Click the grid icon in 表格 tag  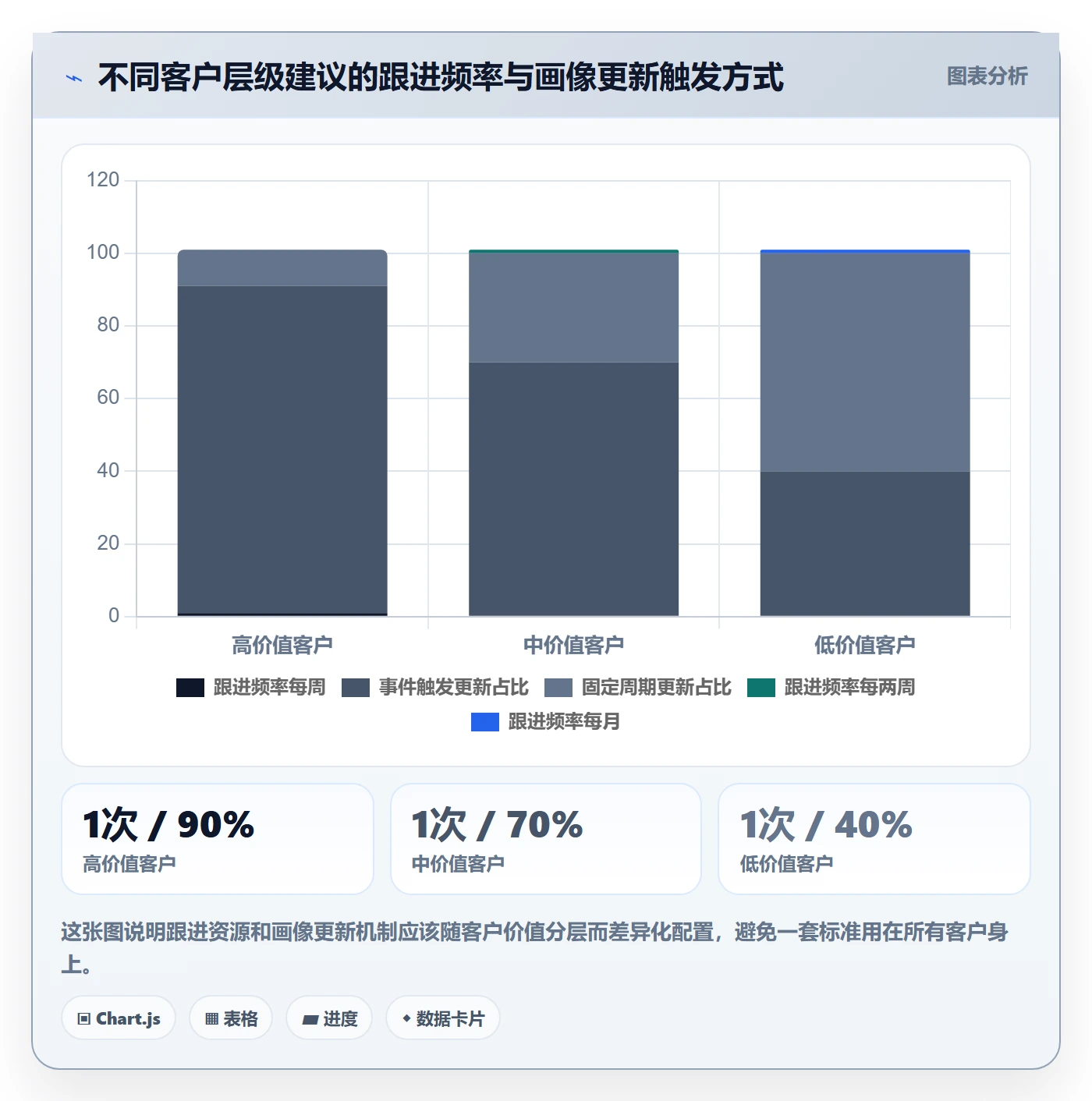pyautogui.click(x=211, y=1018)
